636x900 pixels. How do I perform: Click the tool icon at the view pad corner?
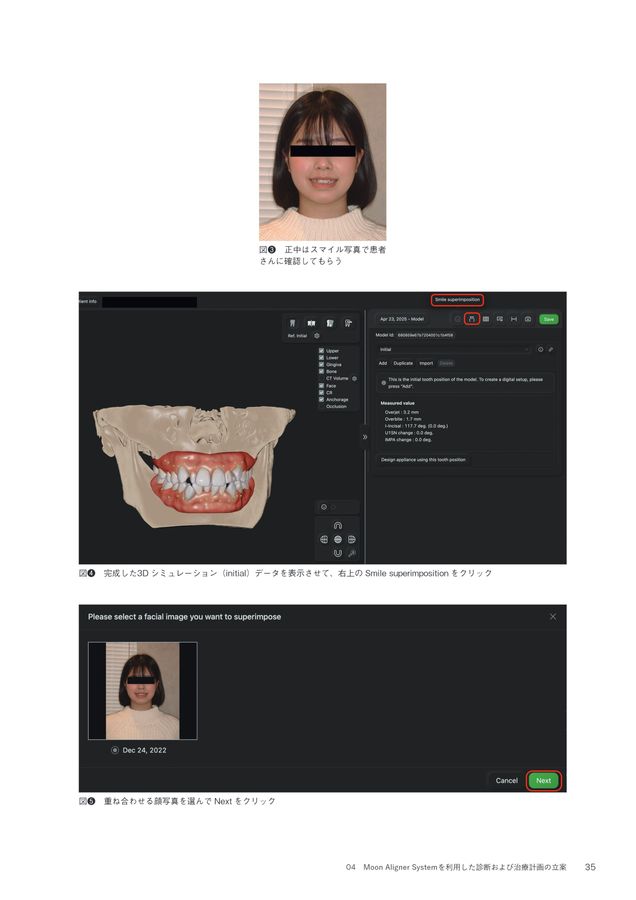[352, 553]
